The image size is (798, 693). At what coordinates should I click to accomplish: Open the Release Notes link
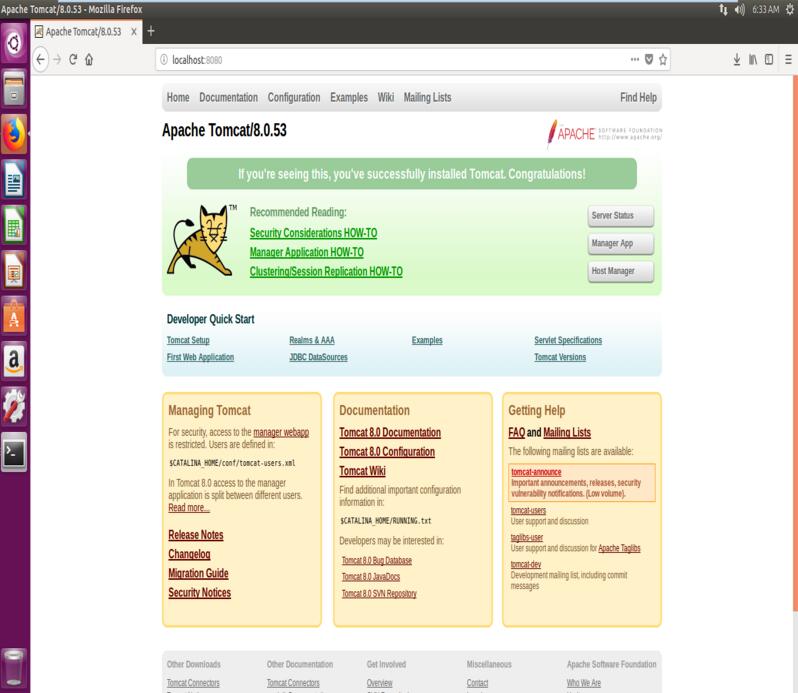[x=196, y=535]
